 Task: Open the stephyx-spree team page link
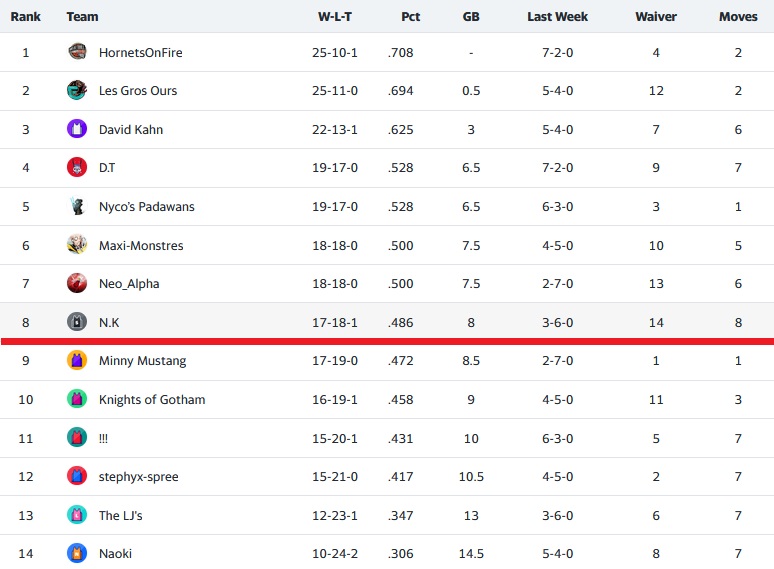tap(139, 477)
